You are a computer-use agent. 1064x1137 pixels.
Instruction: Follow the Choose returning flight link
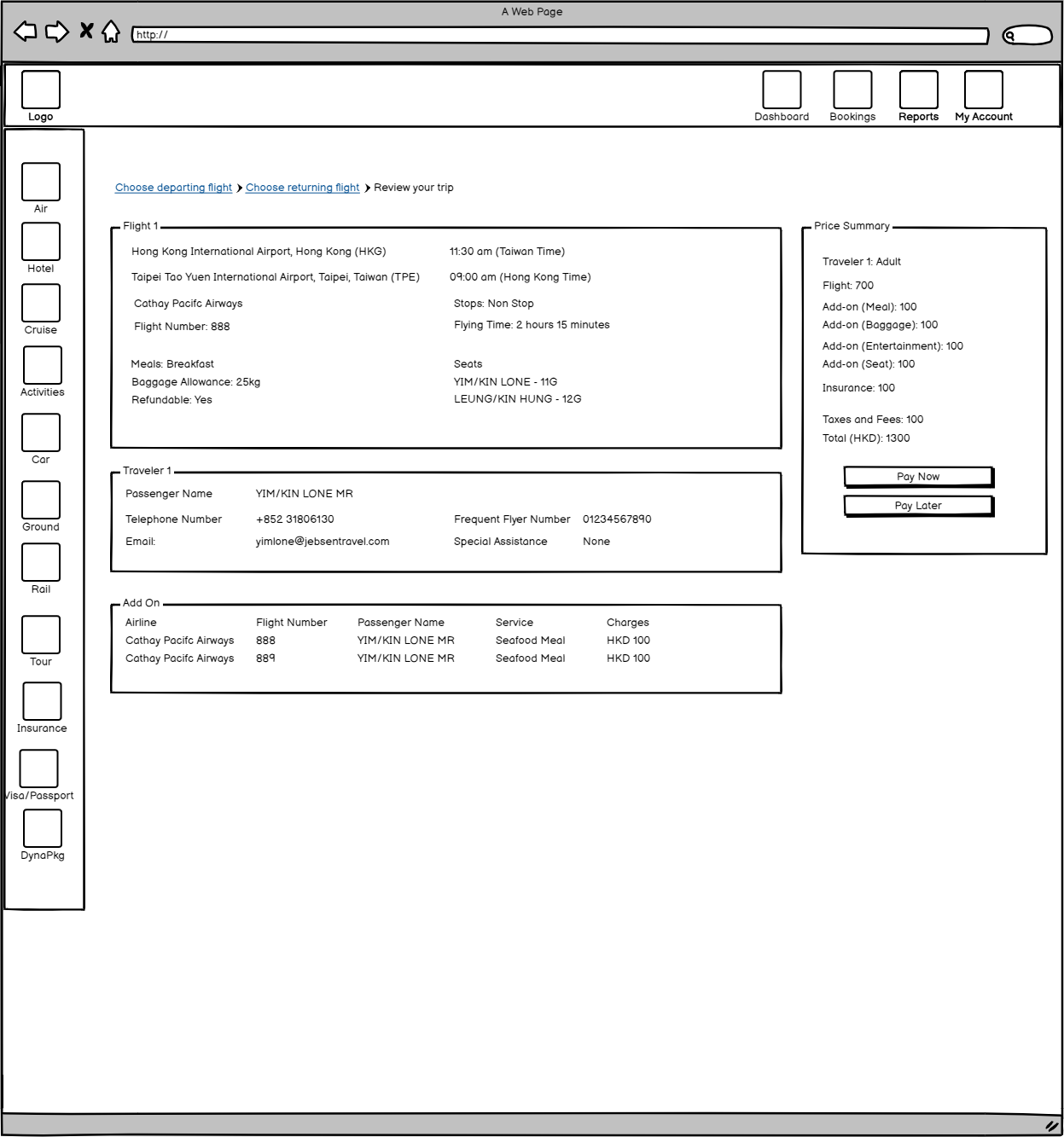pos(302,188)
